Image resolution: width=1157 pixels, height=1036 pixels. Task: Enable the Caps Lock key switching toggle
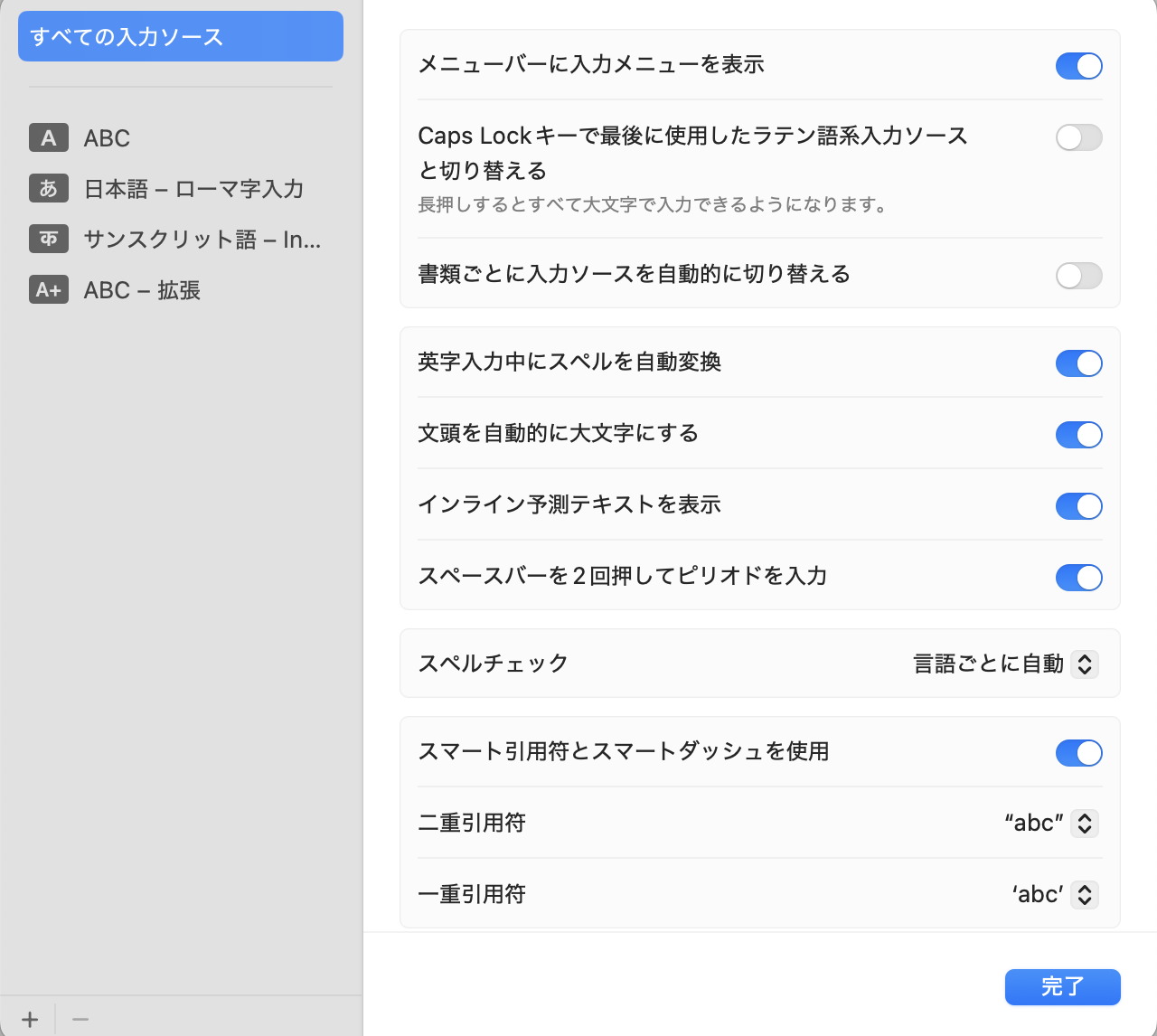pyautogui.click(x=1078, y=137)
